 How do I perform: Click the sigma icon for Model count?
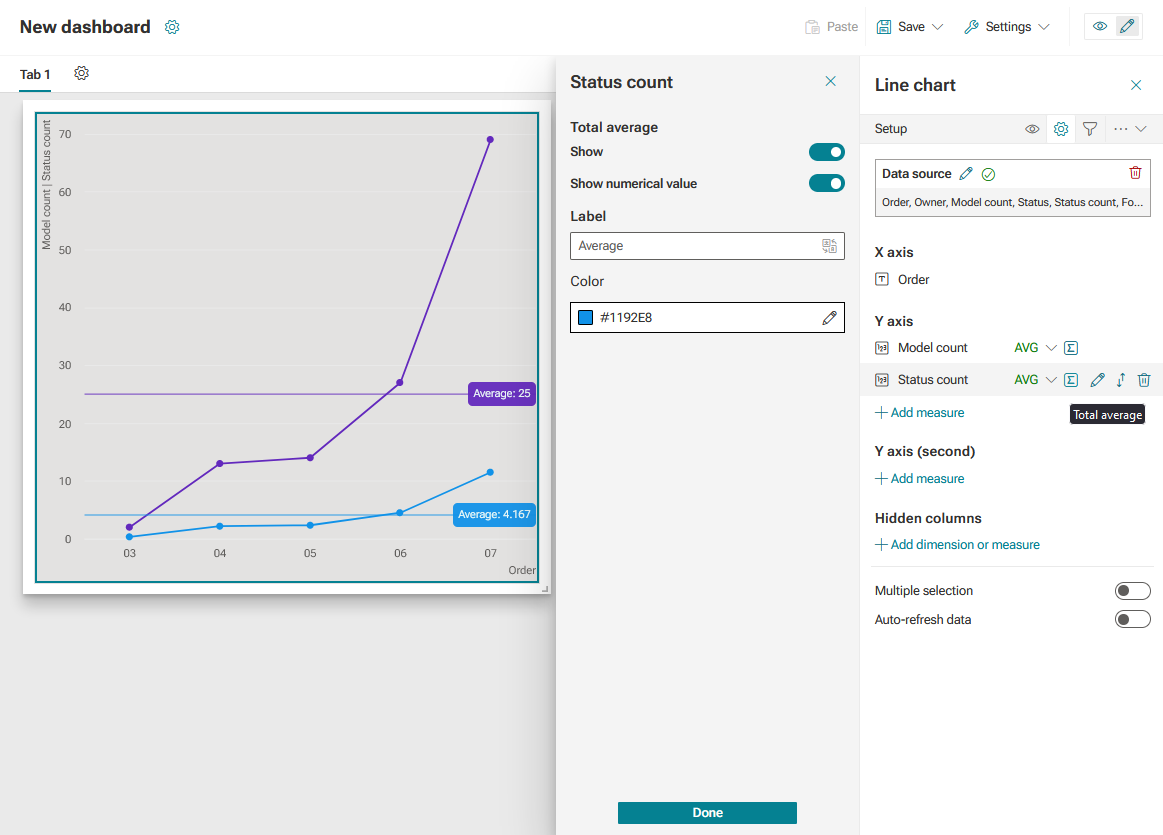(x=1071, y=348)
